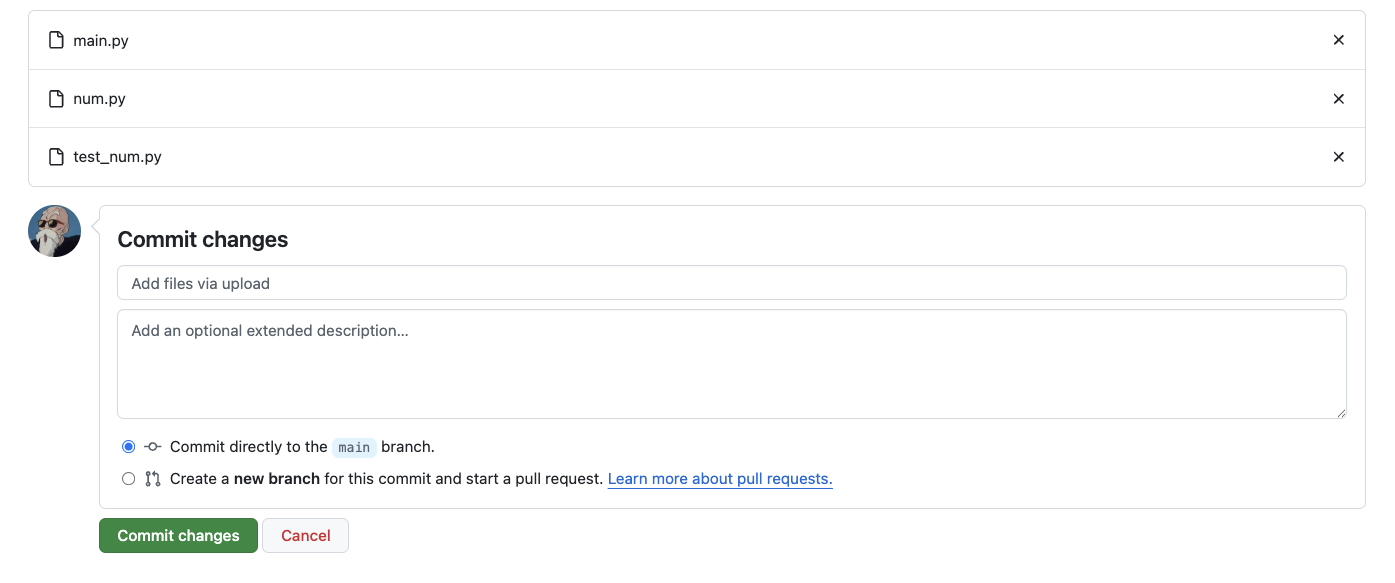Select Create a new branch radio option
Image resolution: width=1395 pixels, height=583 pixels.
tap(128, 479)
